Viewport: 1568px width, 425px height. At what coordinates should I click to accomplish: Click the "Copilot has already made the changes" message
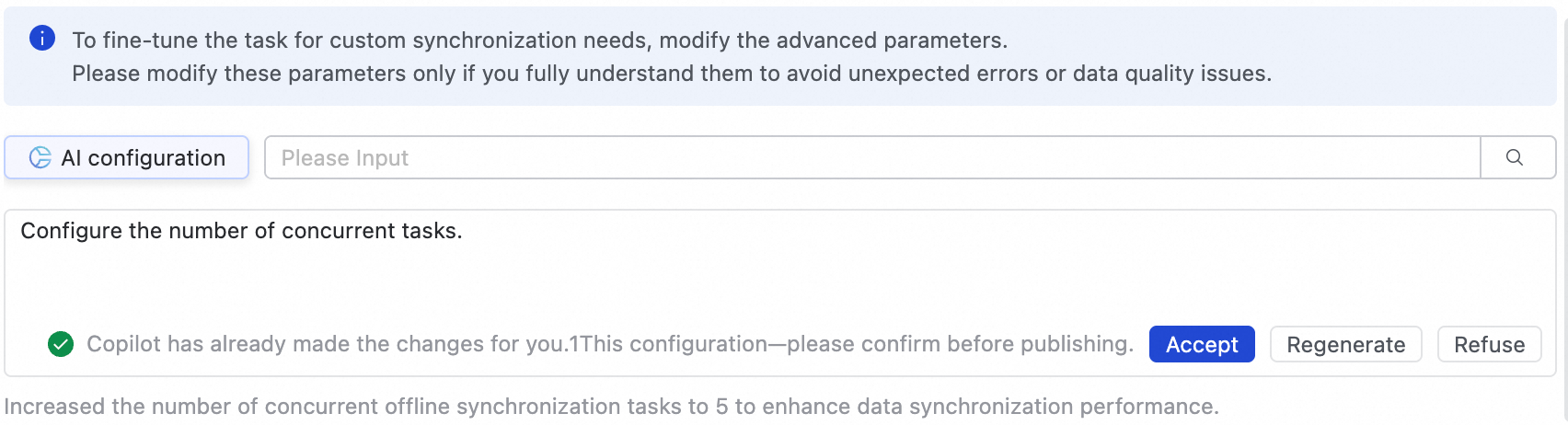[x=327, y=344]
